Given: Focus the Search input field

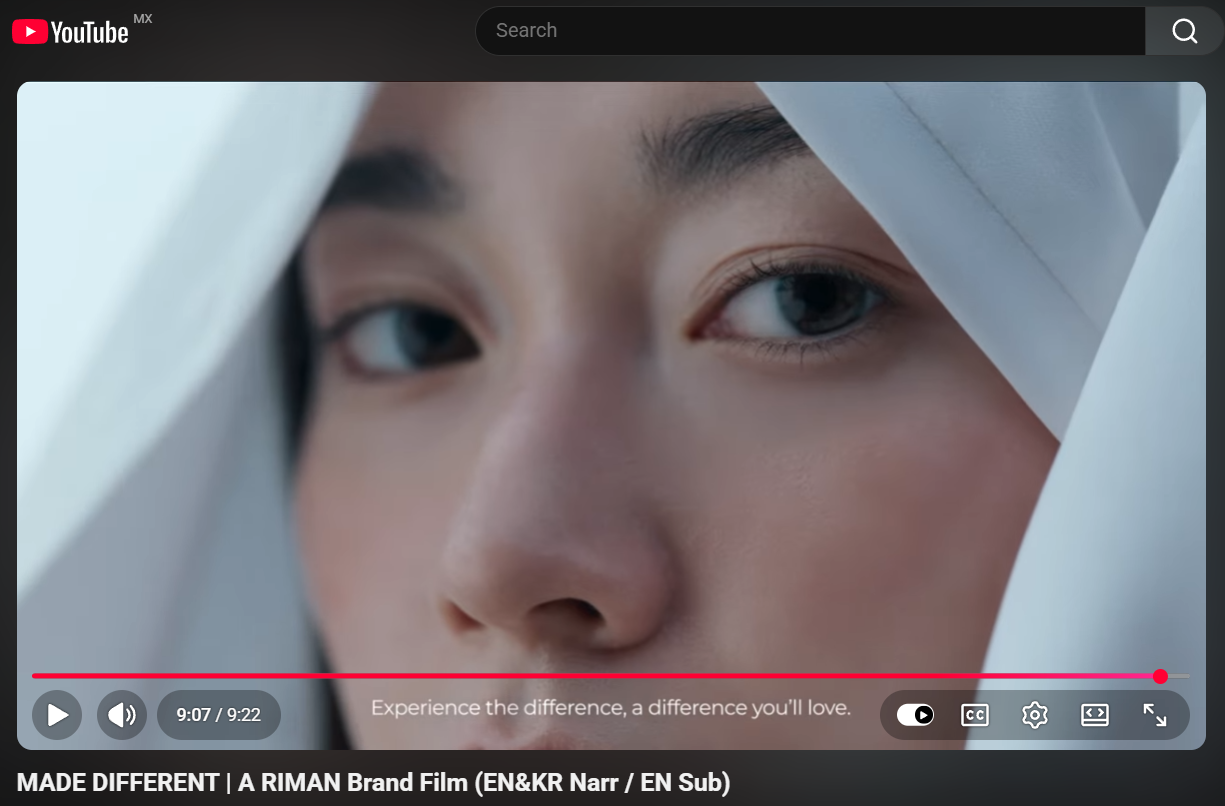Looking at the screenshot, I should pos(810,31).
